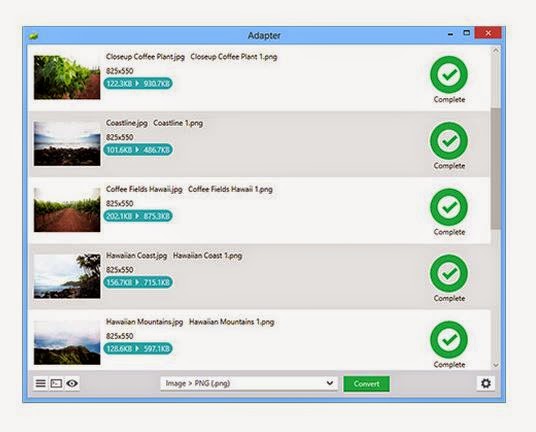Select the Closeup Coffee Plant thumbnail

coord(67,77)
